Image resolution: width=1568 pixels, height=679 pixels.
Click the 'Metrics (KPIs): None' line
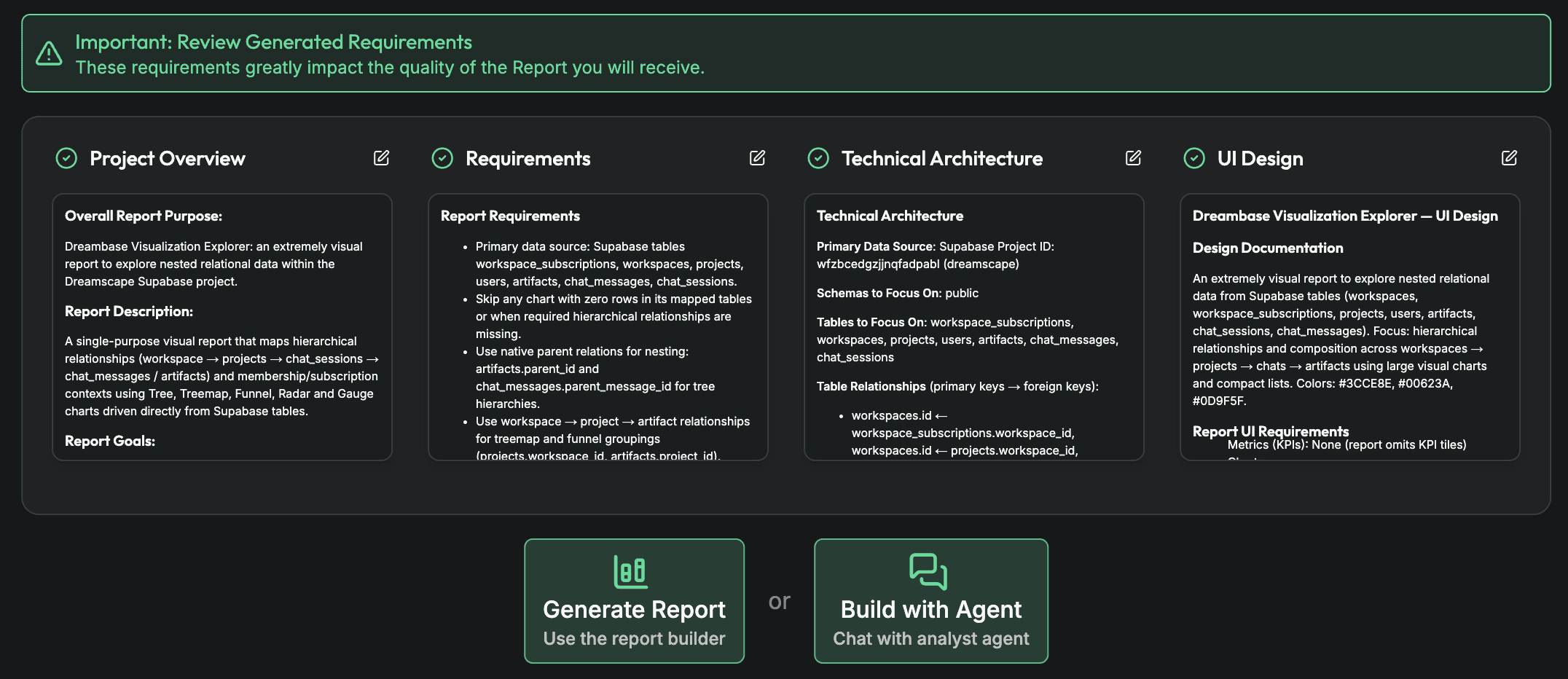(1346, 444)
